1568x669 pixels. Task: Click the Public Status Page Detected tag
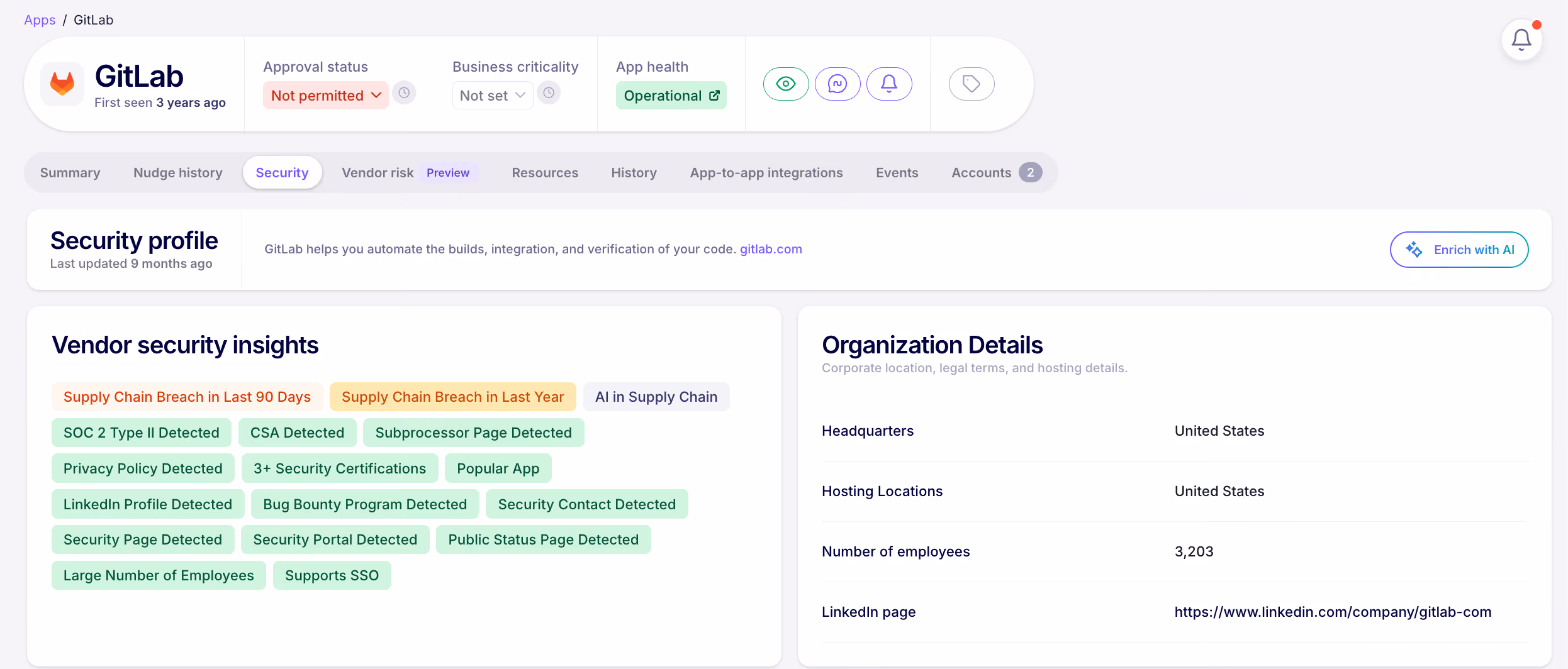click(544, 539)
